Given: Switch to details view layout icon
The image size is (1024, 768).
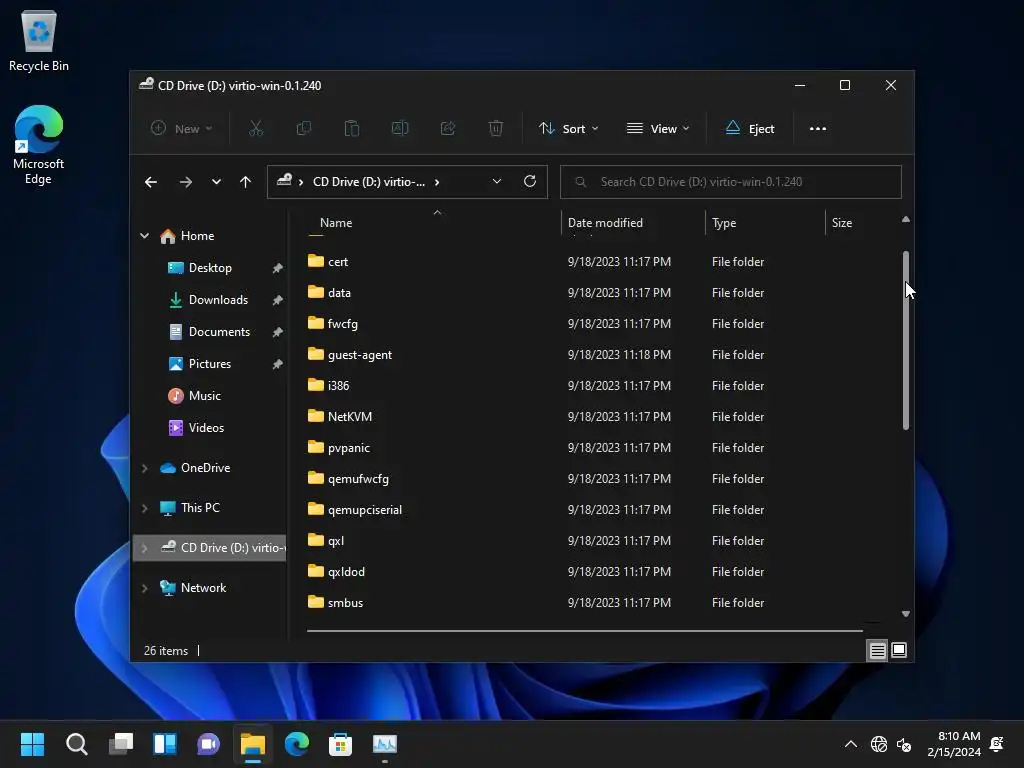Looking at the screenshot, I should coord(877,650).
